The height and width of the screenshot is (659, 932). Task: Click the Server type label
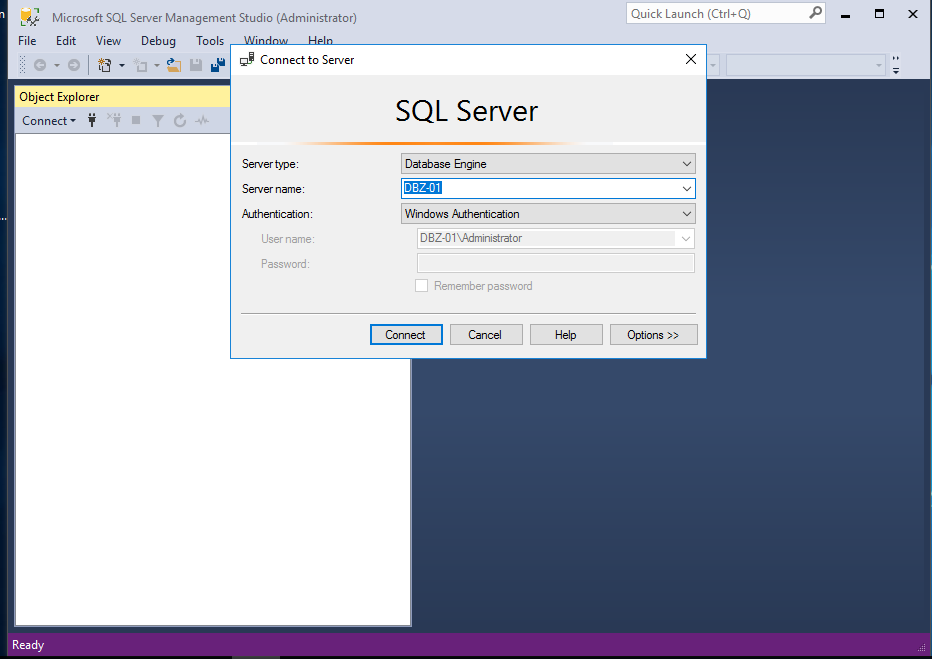(x=270, y=164)
